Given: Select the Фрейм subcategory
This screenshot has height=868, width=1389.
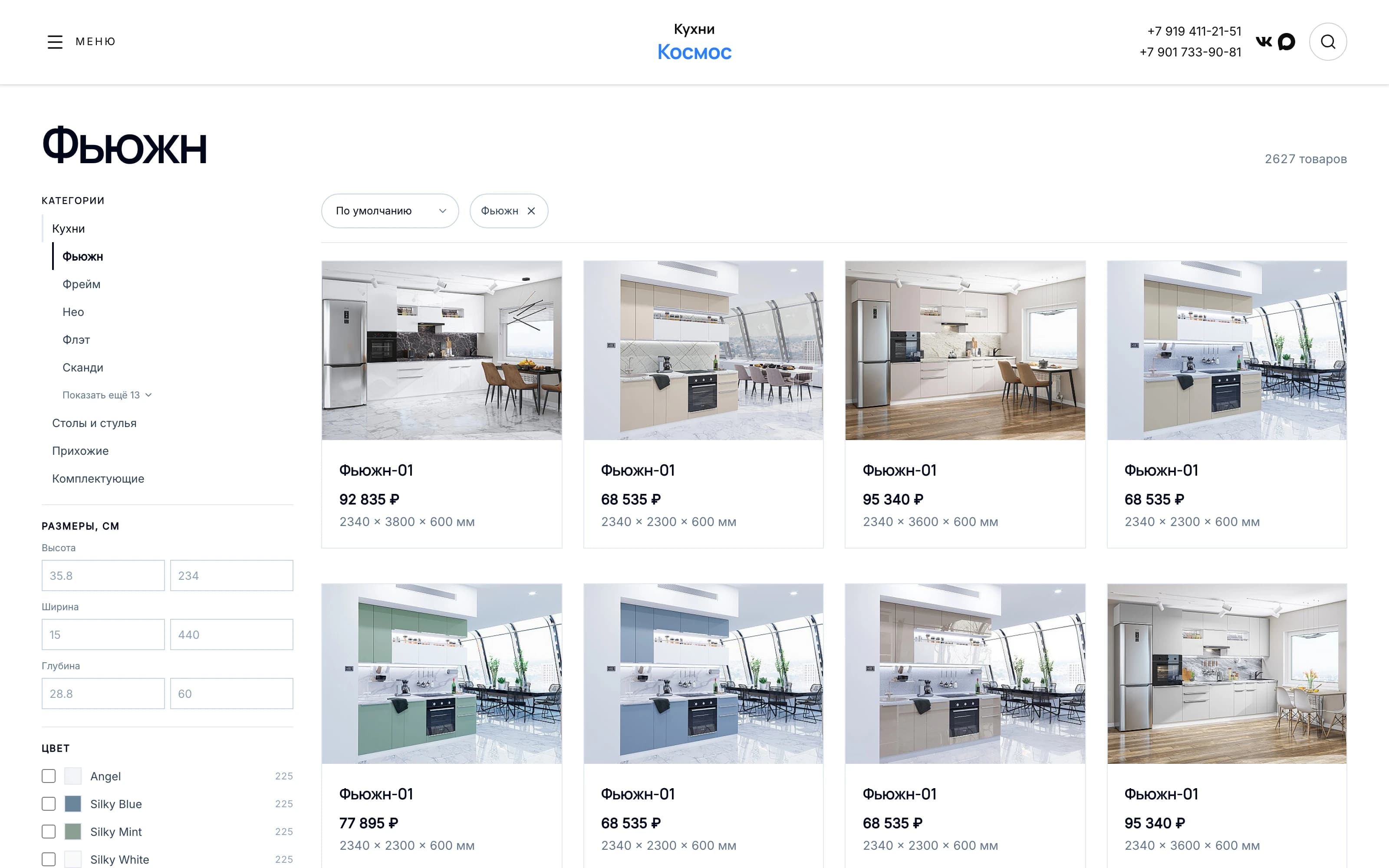Looking at the screenshot, I should (x=82, y=284).
